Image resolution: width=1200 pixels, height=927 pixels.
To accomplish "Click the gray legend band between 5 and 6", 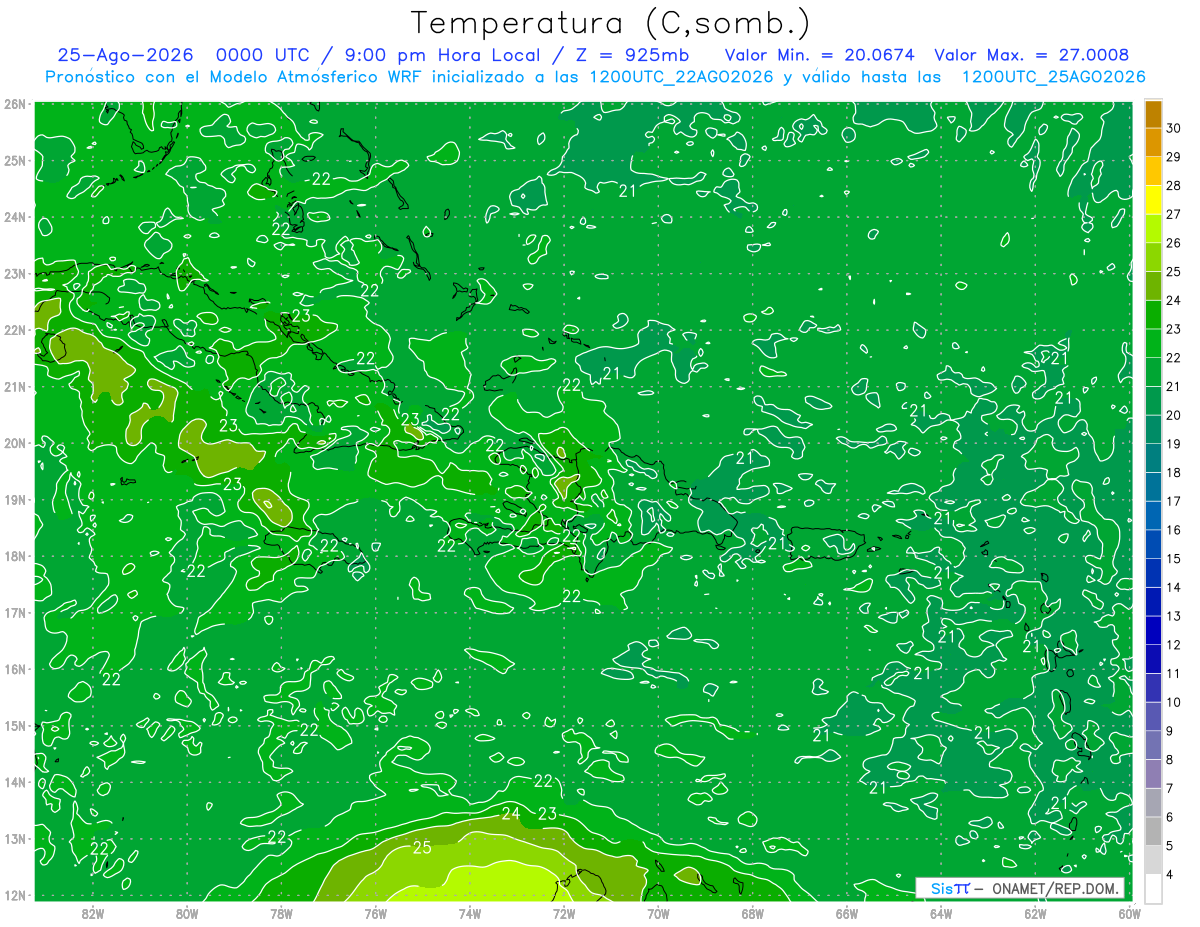I will pos(1153,831).
